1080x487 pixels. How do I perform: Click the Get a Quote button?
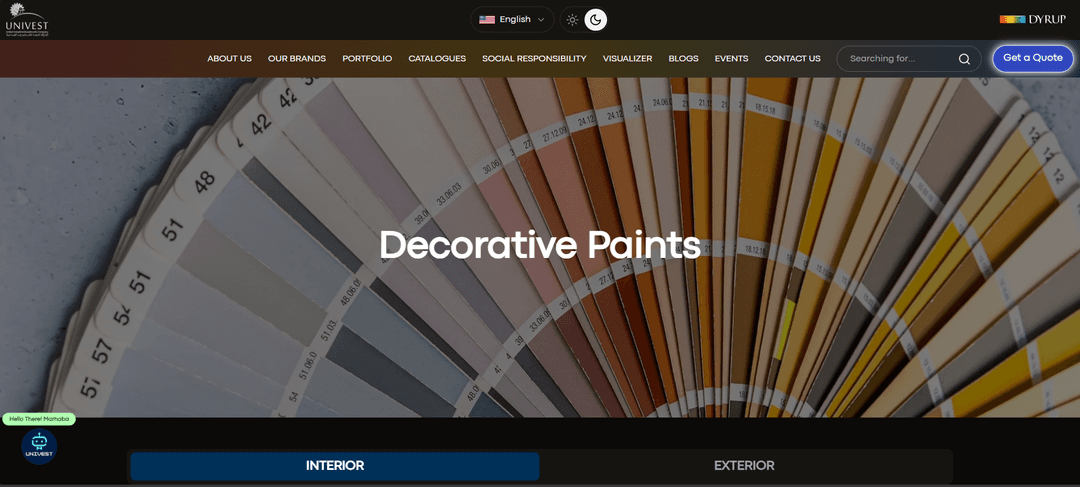1032,58
